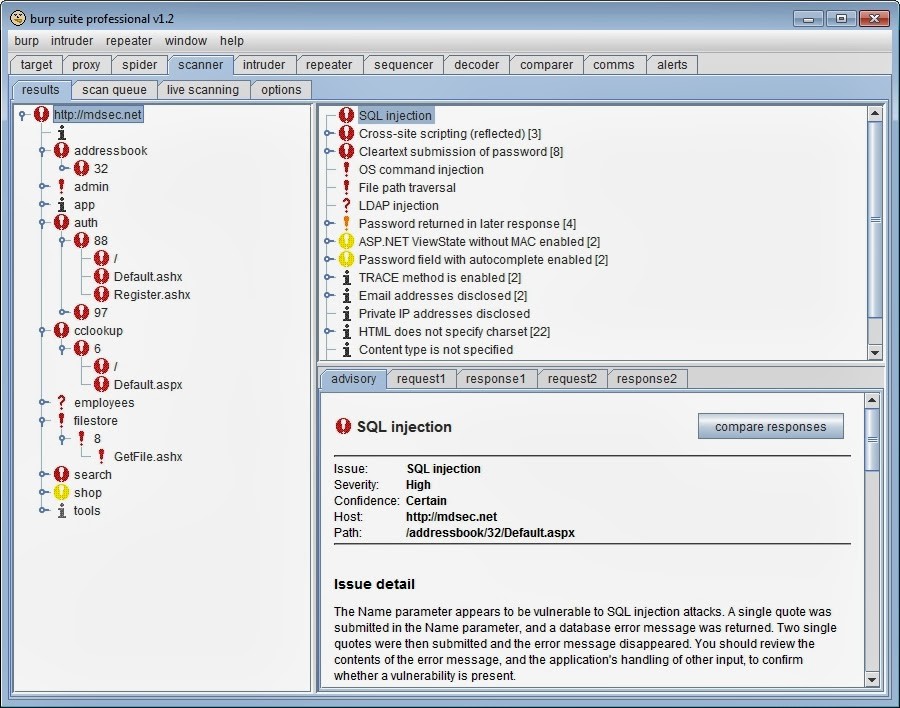
Task: Click the yellow warning icon beside shop
Action: (61, 492)
